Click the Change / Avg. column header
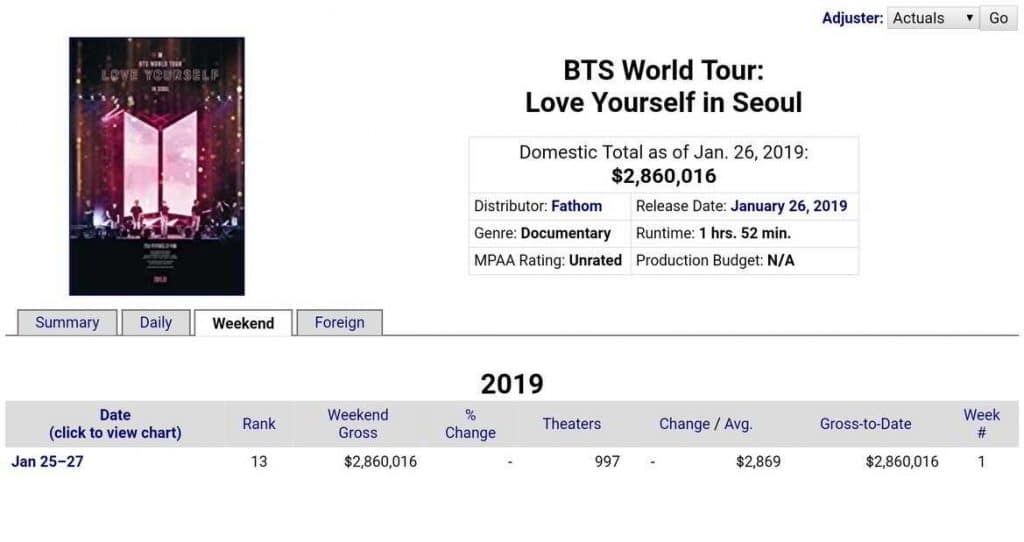 705,424
